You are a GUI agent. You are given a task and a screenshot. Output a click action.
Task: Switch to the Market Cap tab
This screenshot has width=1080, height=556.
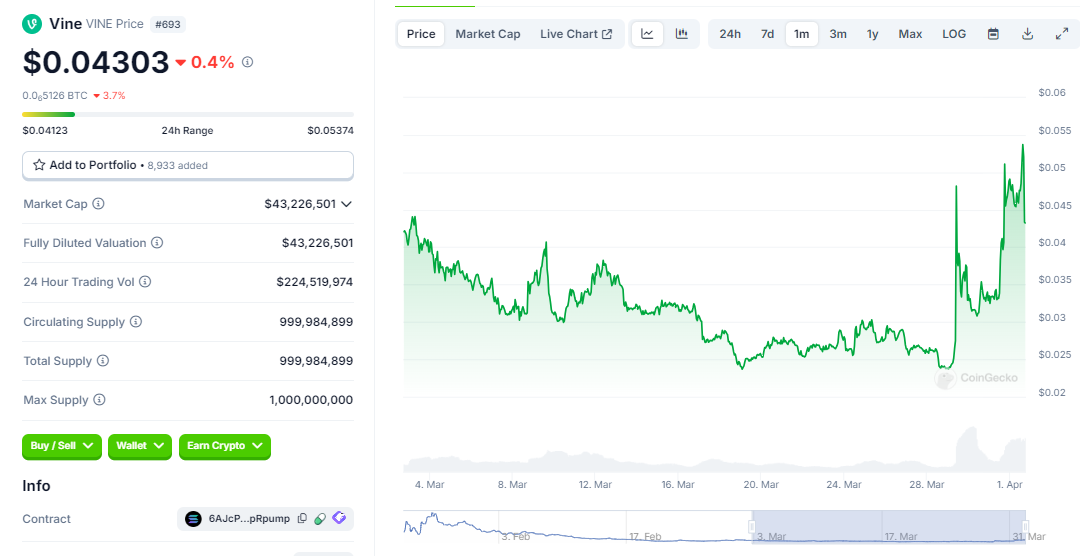click(x=488, y=34)
